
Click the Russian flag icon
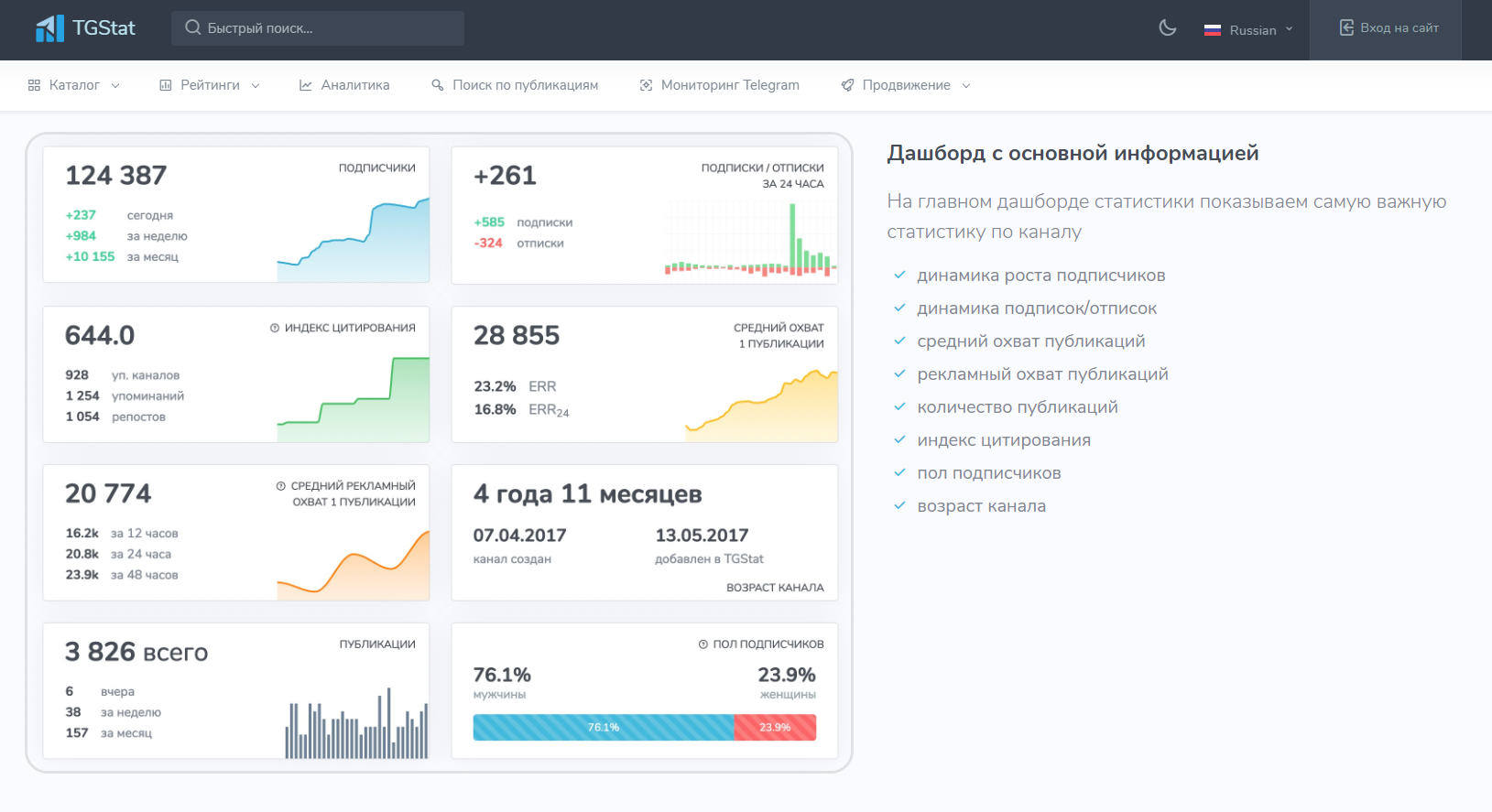coord(1213,30)
